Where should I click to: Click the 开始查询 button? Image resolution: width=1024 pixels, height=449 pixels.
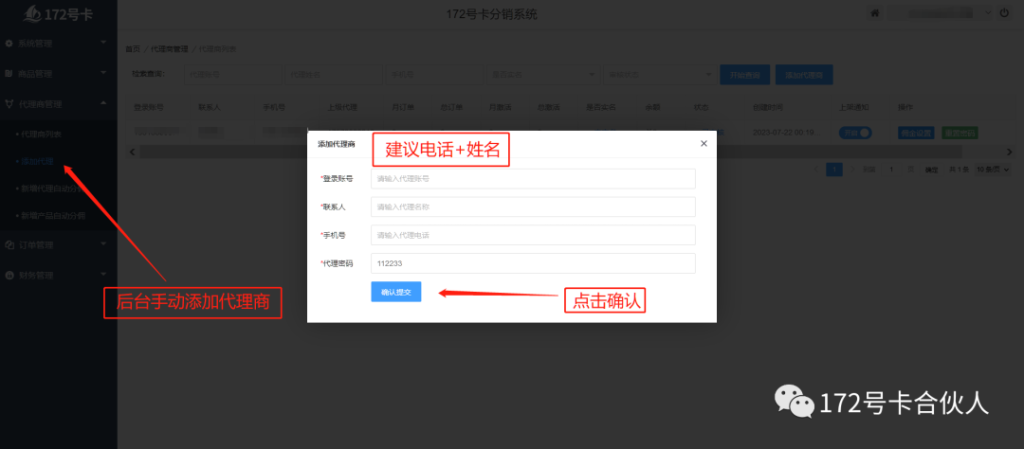click(745, 74)
